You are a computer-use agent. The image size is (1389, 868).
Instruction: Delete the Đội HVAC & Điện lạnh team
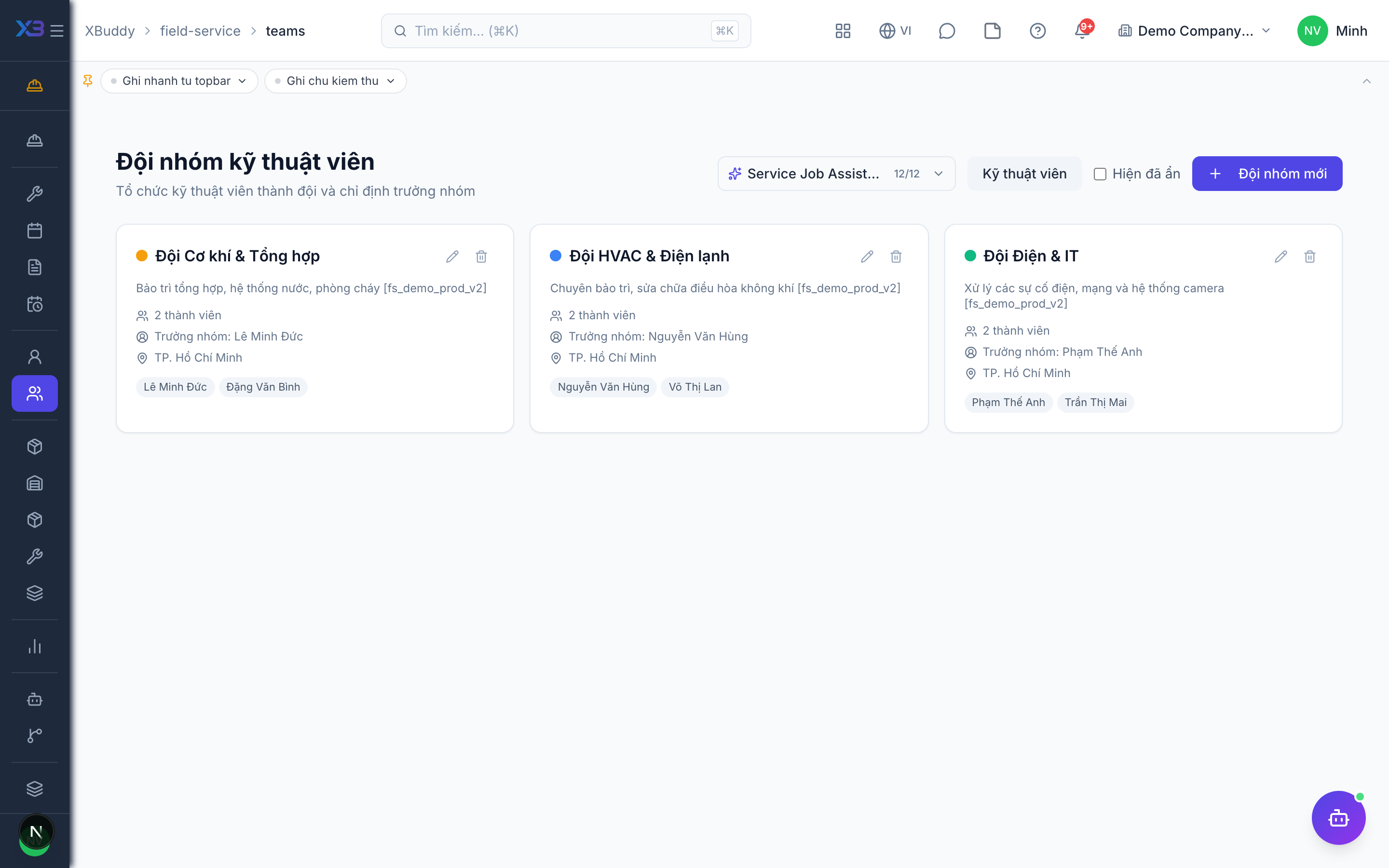pos(896,257)
